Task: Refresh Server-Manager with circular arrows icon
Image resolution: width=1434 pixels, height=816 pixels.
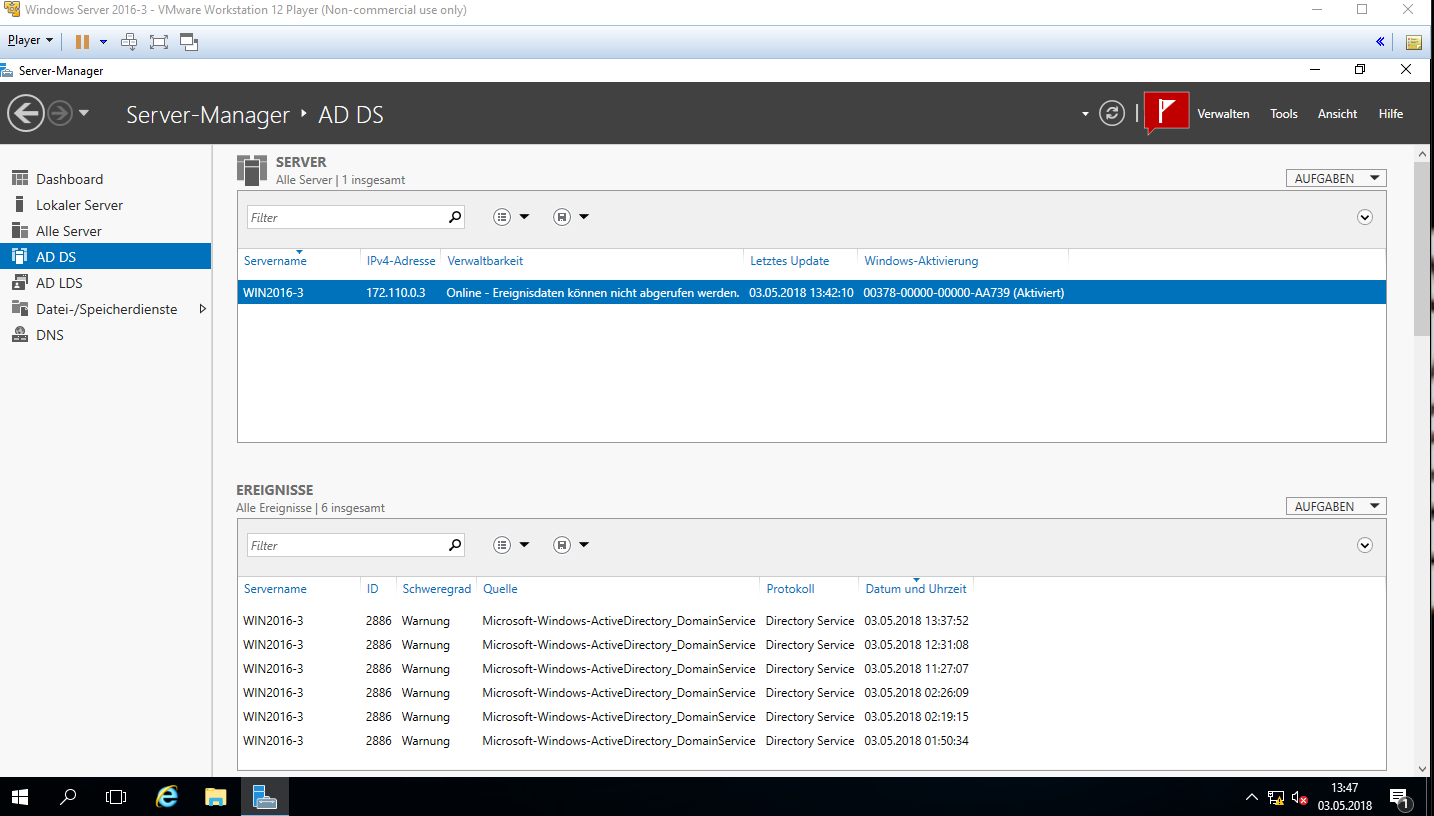Action: (x=1112, y=113)
